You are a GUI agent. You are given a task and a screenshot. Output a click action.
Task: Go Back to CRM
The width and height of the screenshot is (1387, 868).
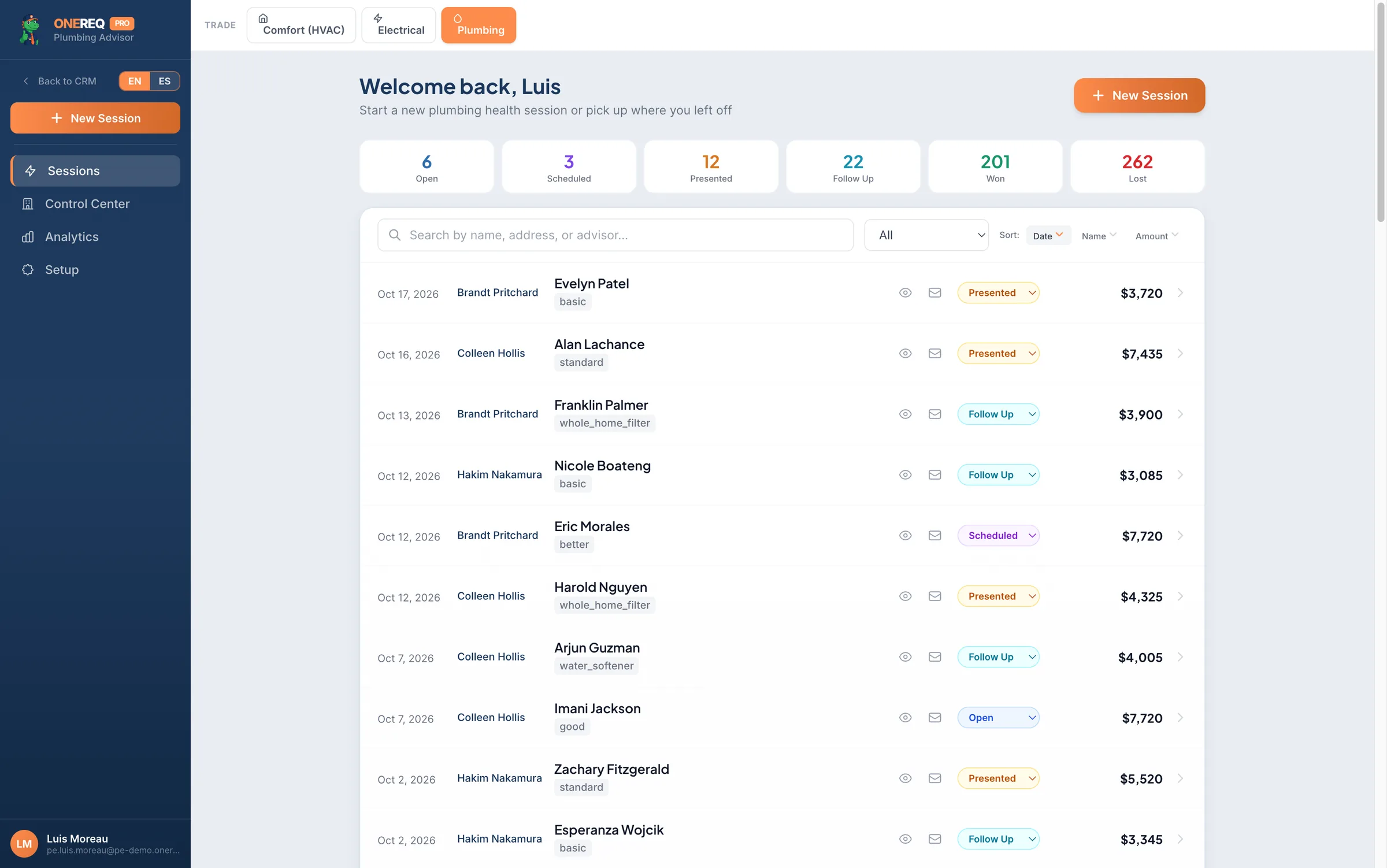tap(60, 81)
